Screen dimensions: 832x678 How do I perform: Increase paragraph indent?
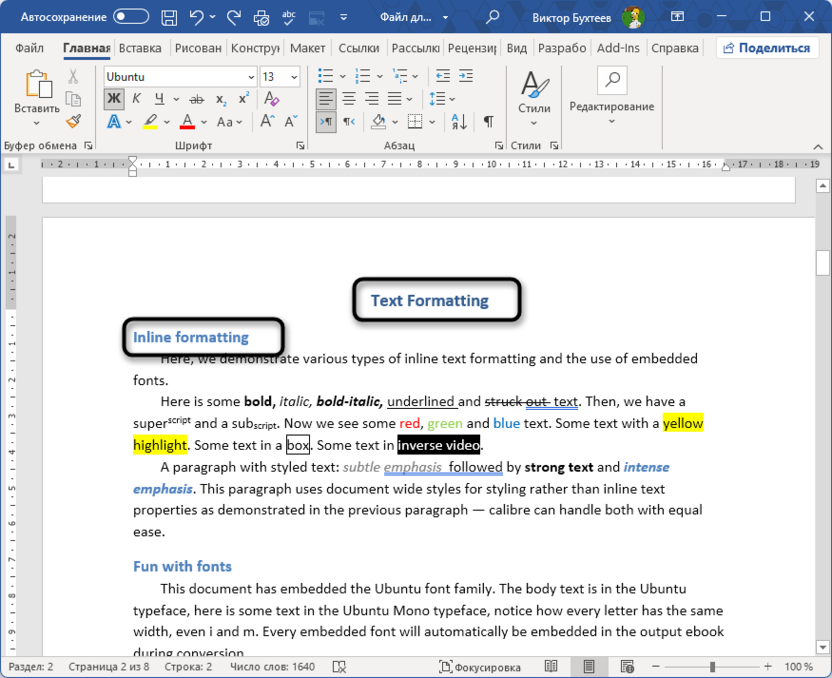pyautogui.click(x=466, y=76)
